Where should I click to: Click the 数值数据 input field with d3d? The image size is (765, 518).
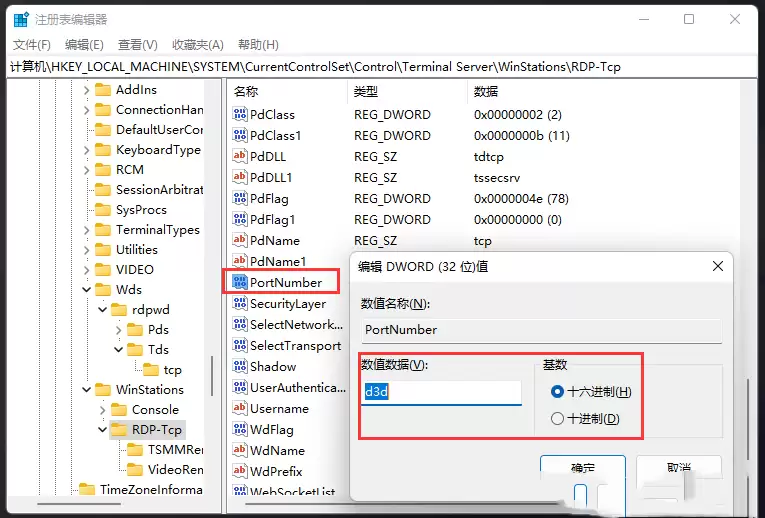pyautogui.click(x=441, y=392)
